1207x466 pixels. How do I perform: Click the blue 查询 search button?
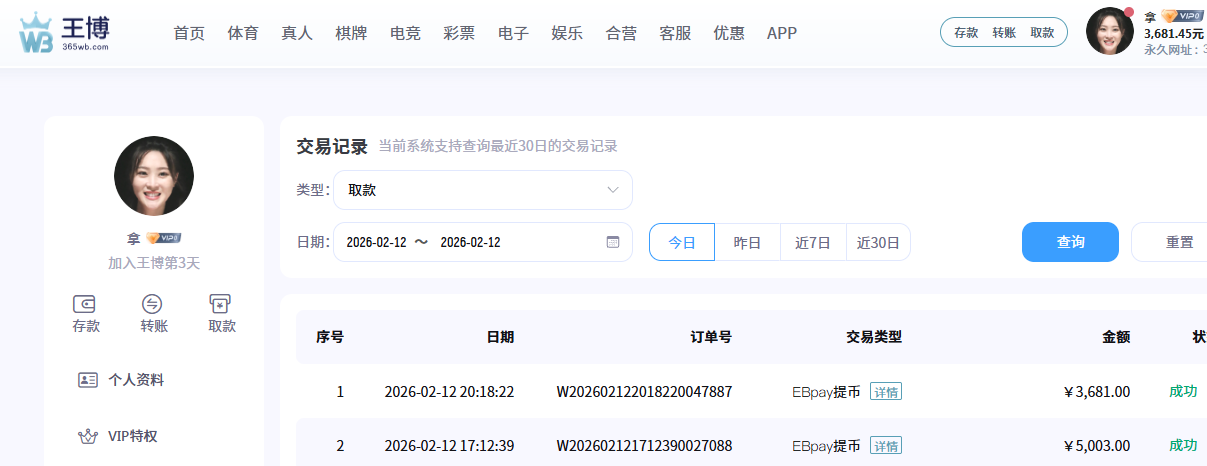[1070, 242]
